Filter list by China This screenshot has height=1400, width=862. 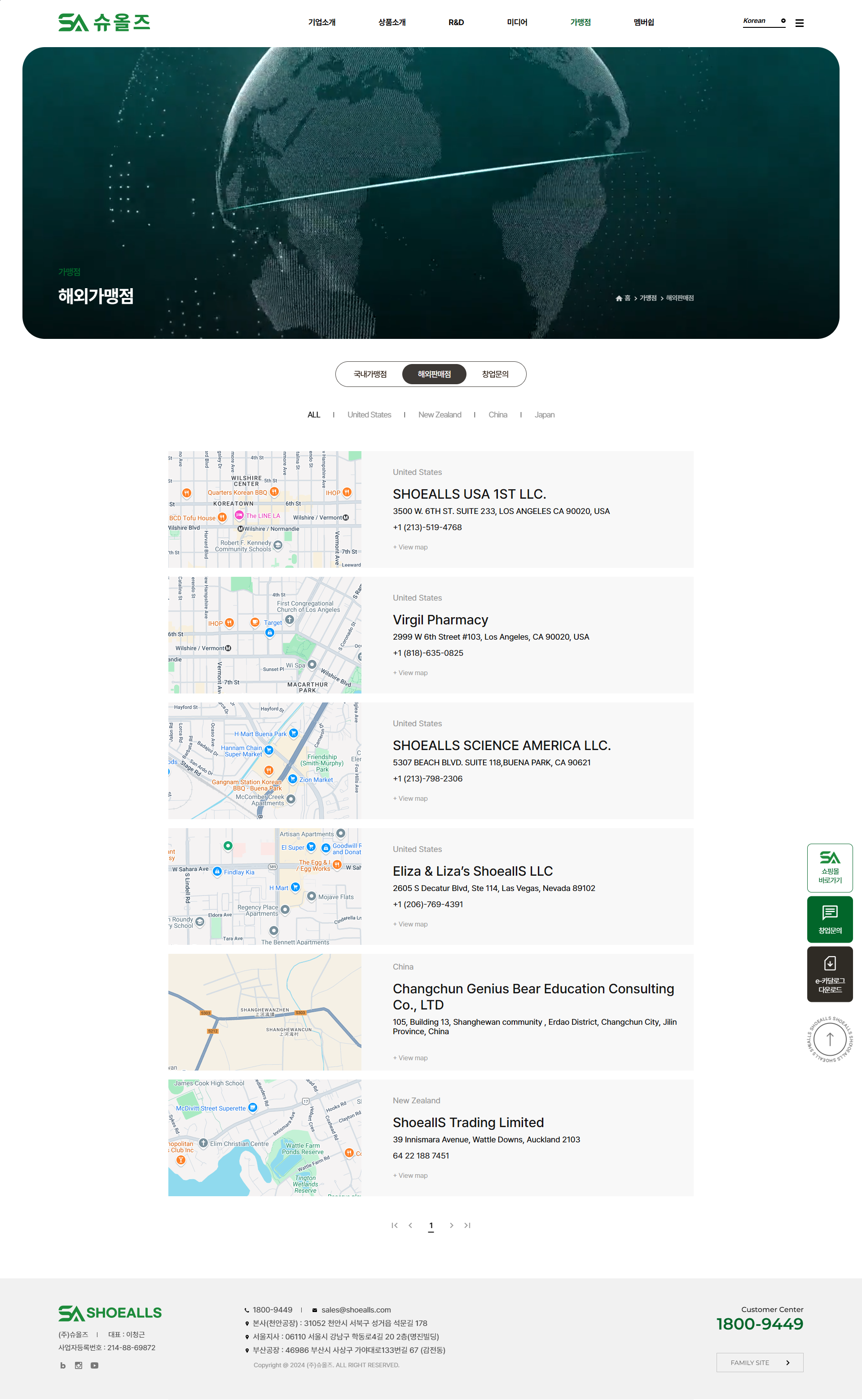tap(498, 415)
